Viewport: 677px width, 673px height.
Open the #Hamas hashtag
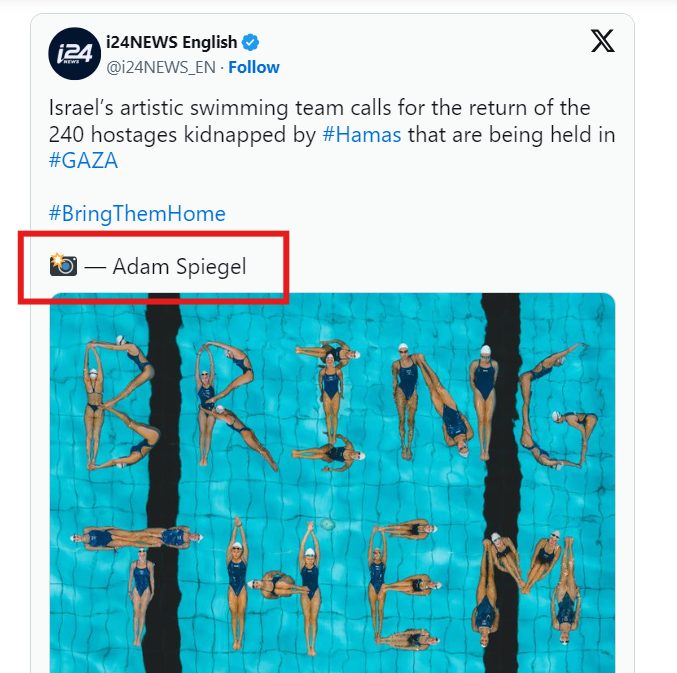coord(362,135)
